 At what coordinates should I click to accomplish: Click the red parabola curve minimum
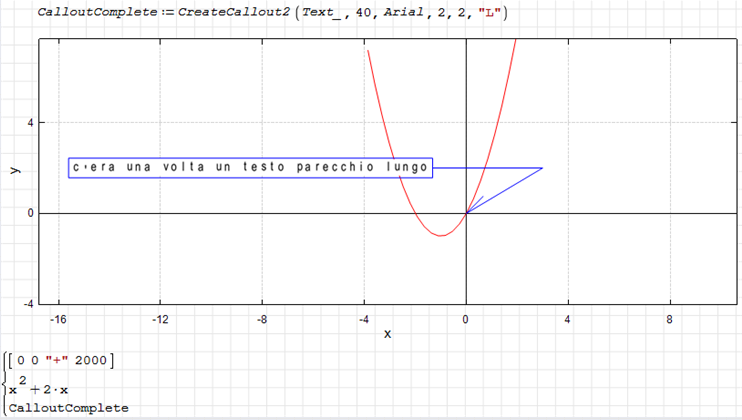point(441,235)
